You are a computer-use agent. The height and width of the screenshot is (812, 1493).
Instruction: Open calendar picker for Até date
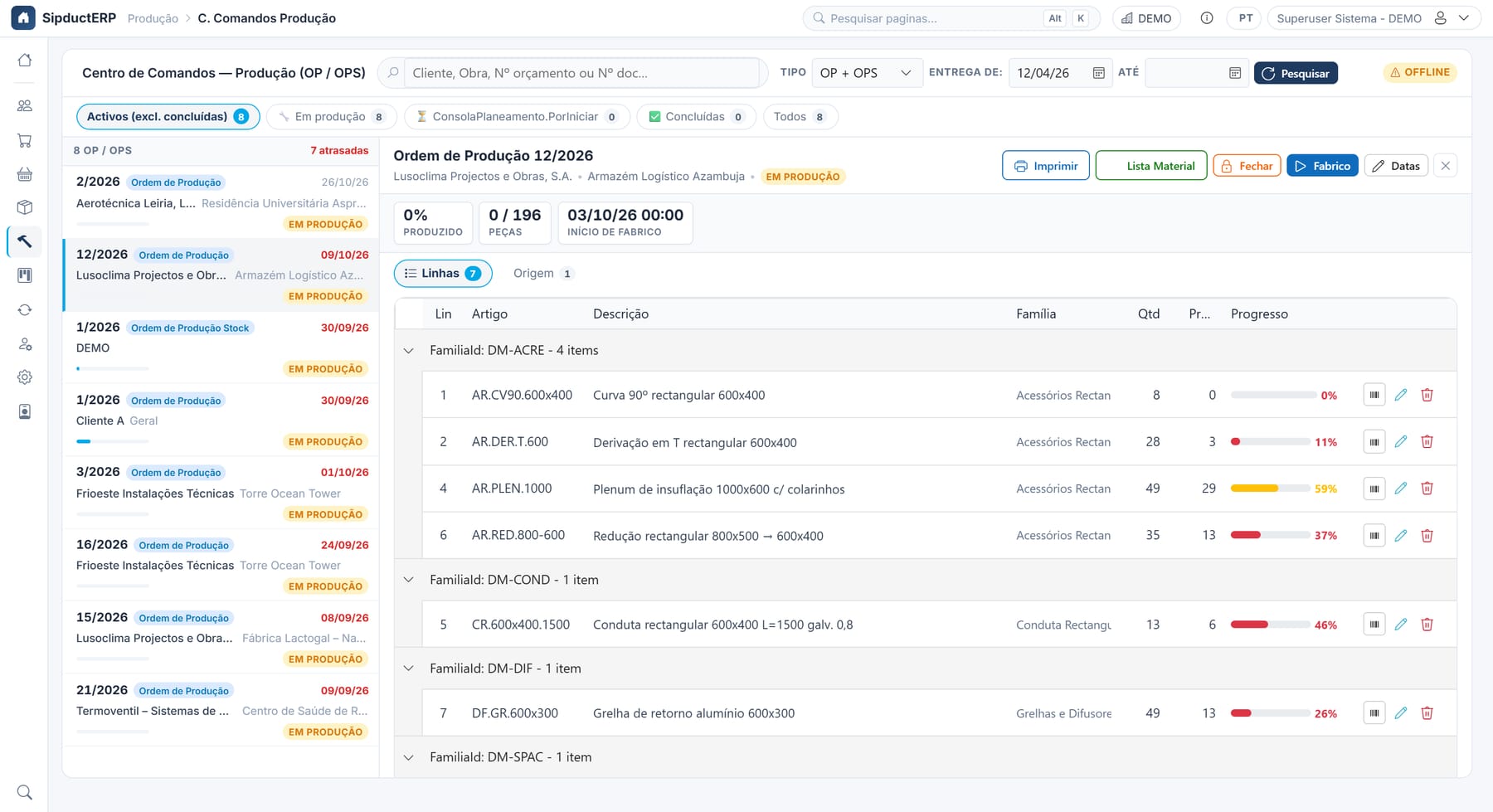click(1235, 73)
